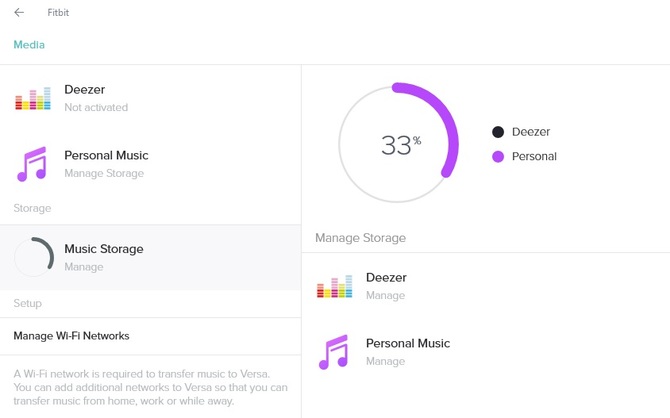
Task: Click the 33% storage usage ring
Action: pyautogui.click(x=399, y=145)
